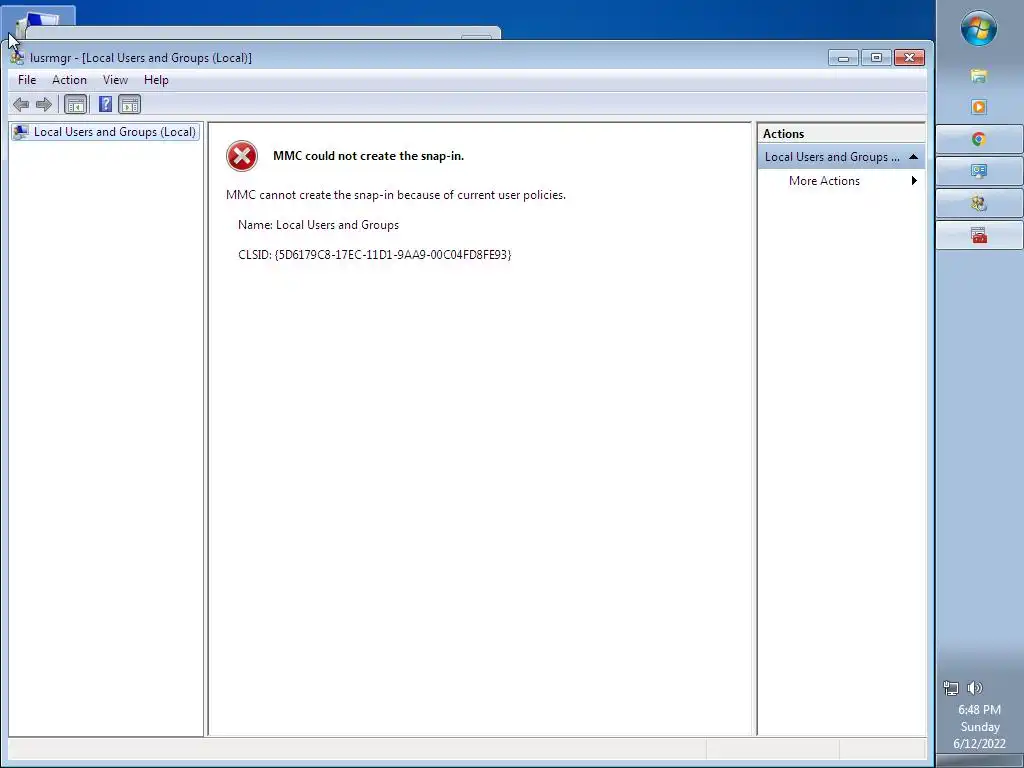The width and height of the screenshot is (1024, 768).
Task: Click the Back arrow in toolbar
Action: [21, 104]
